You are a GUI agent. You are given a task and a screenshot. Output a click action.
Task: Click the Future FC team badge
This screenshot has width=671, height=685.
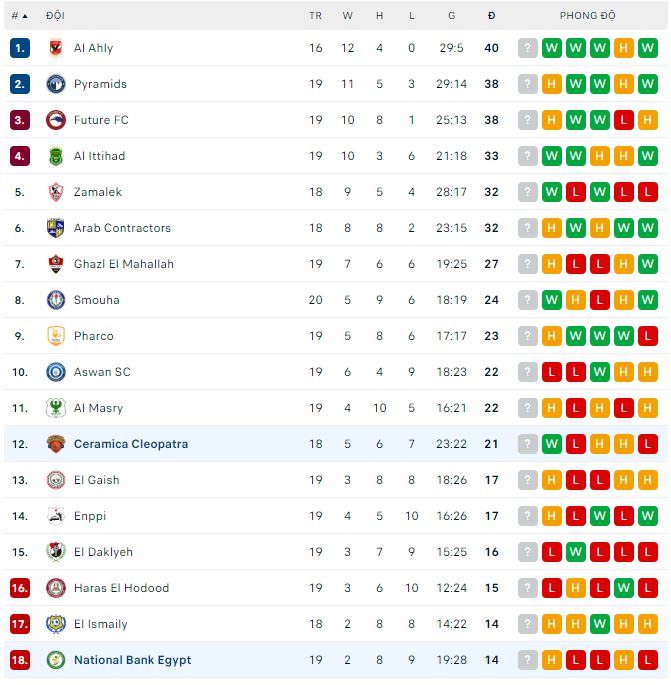coord(56,120)
